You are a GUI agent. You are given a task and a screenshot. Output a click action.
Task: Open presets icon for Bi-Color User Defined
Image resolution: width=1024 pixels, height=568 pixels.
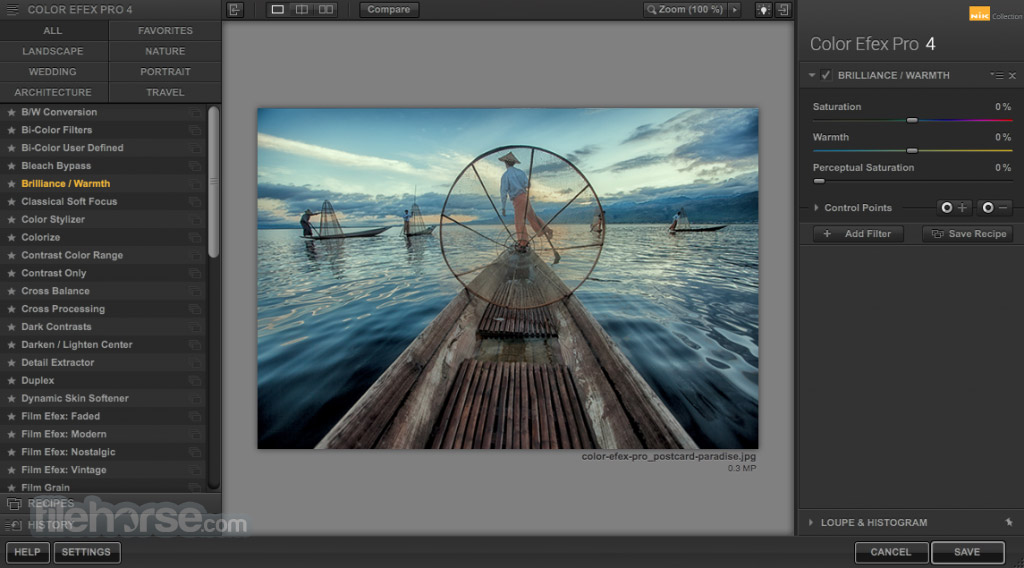195,148
